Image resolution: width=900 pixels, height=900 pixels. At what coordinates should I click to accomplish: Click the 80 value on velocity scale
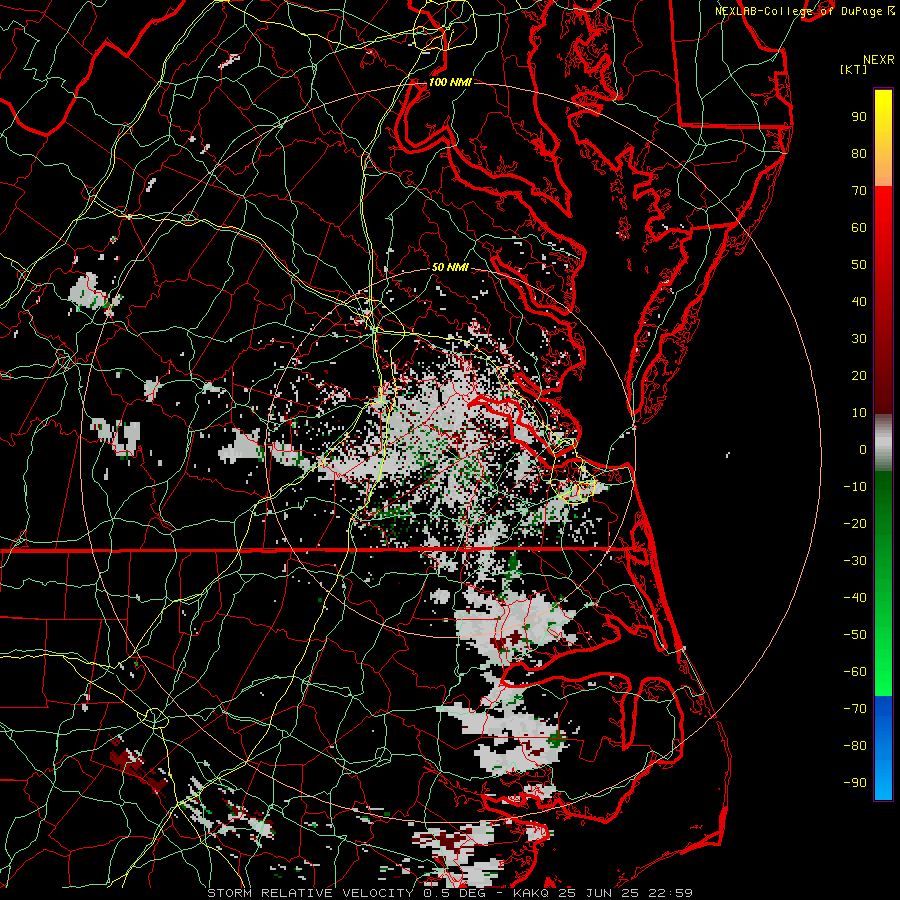point(859,154)
